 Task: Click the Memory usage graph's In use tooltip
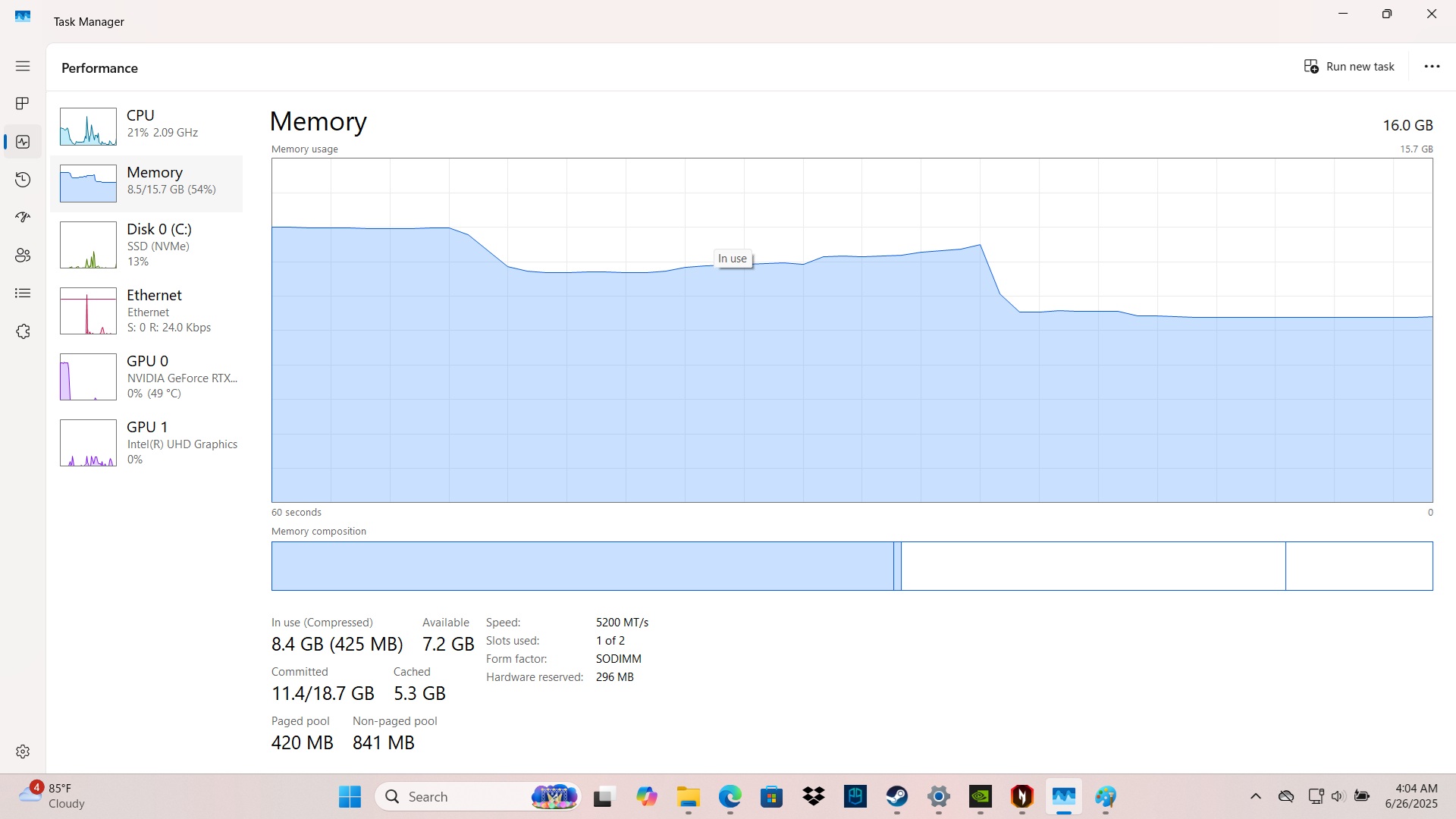[x=733, y=259]
